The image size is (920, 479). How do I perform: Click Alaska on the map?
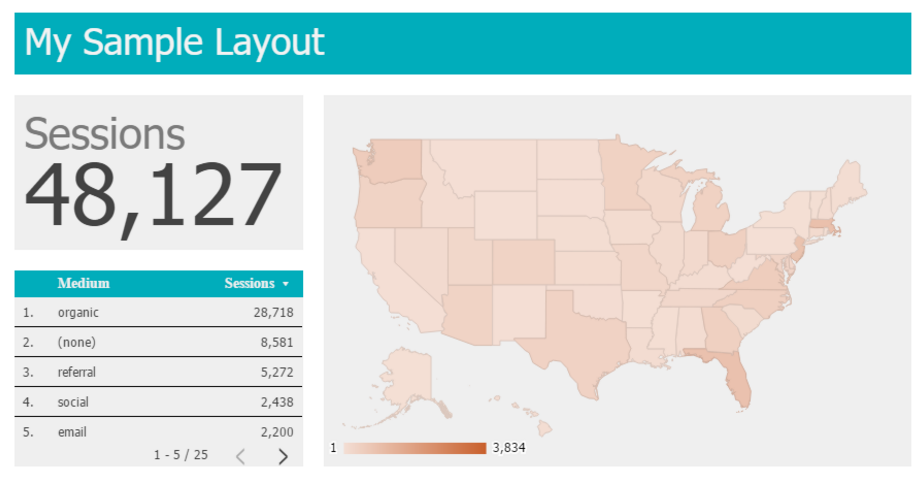407,375
